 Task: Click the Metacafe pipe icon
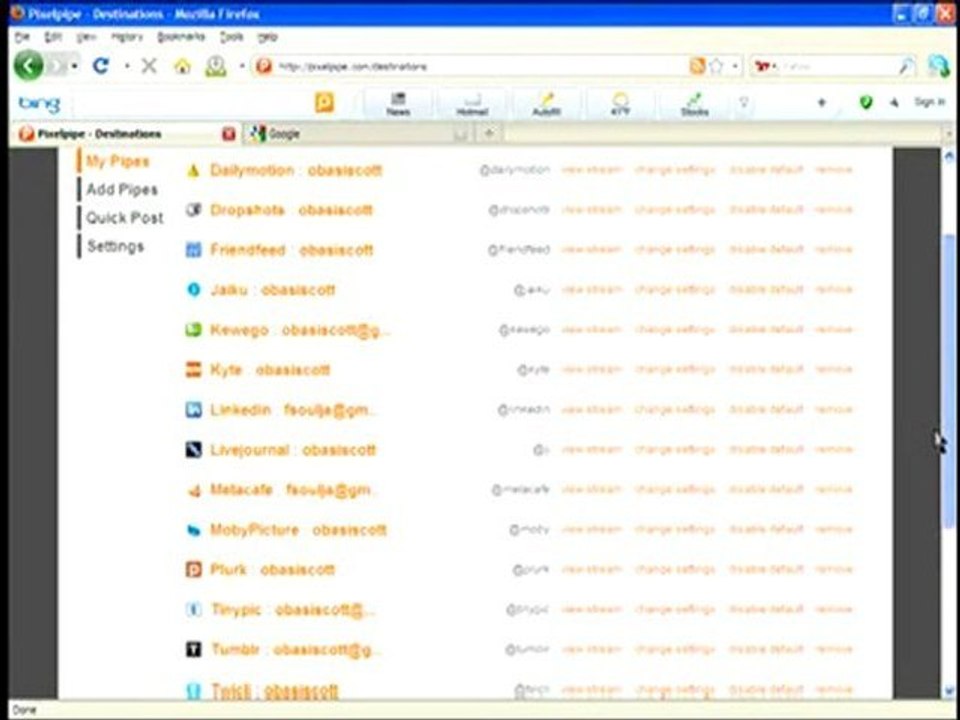coord(193,490)
